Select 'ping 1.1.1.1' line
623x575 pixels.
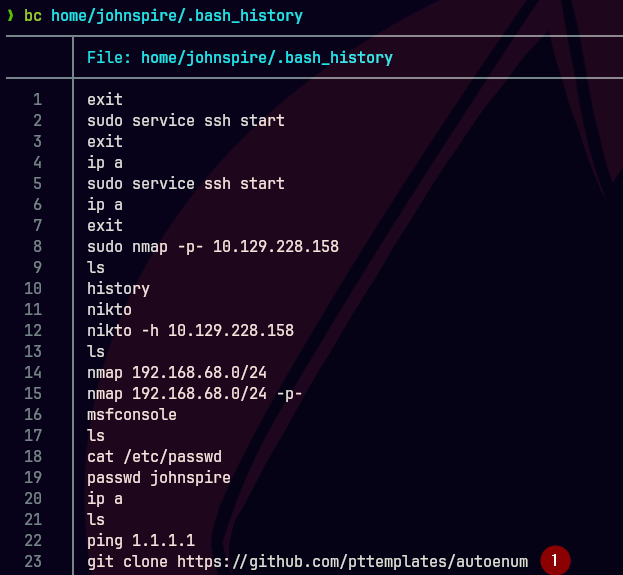click(141, 541)
